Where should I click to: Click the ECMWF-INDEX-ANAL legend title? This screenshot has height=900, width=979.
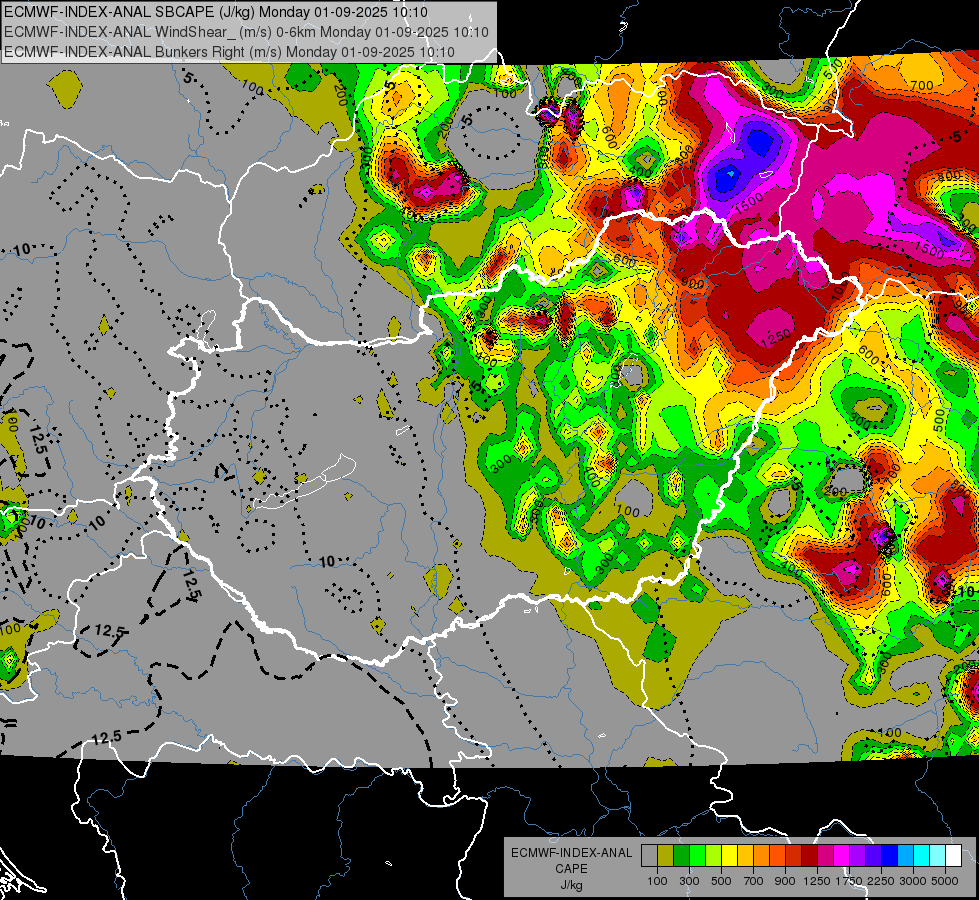(571, 853)
